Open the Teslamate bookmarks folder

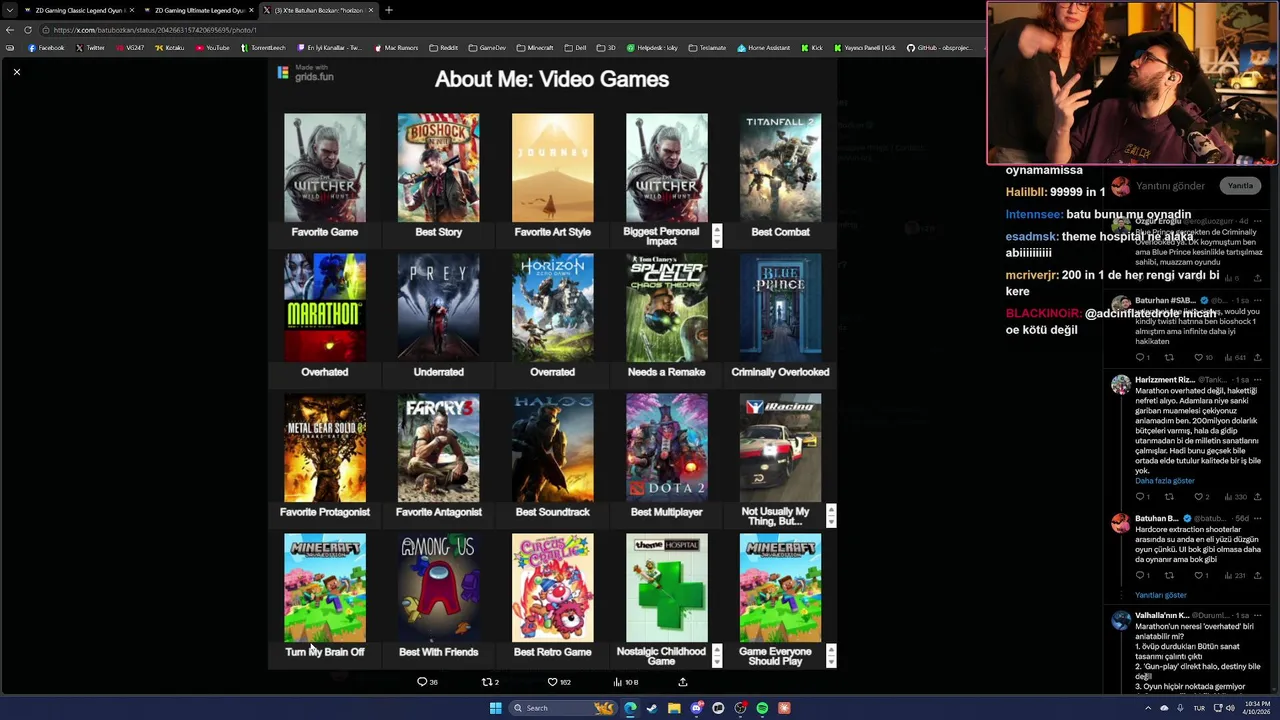click(x=707, y=48)
